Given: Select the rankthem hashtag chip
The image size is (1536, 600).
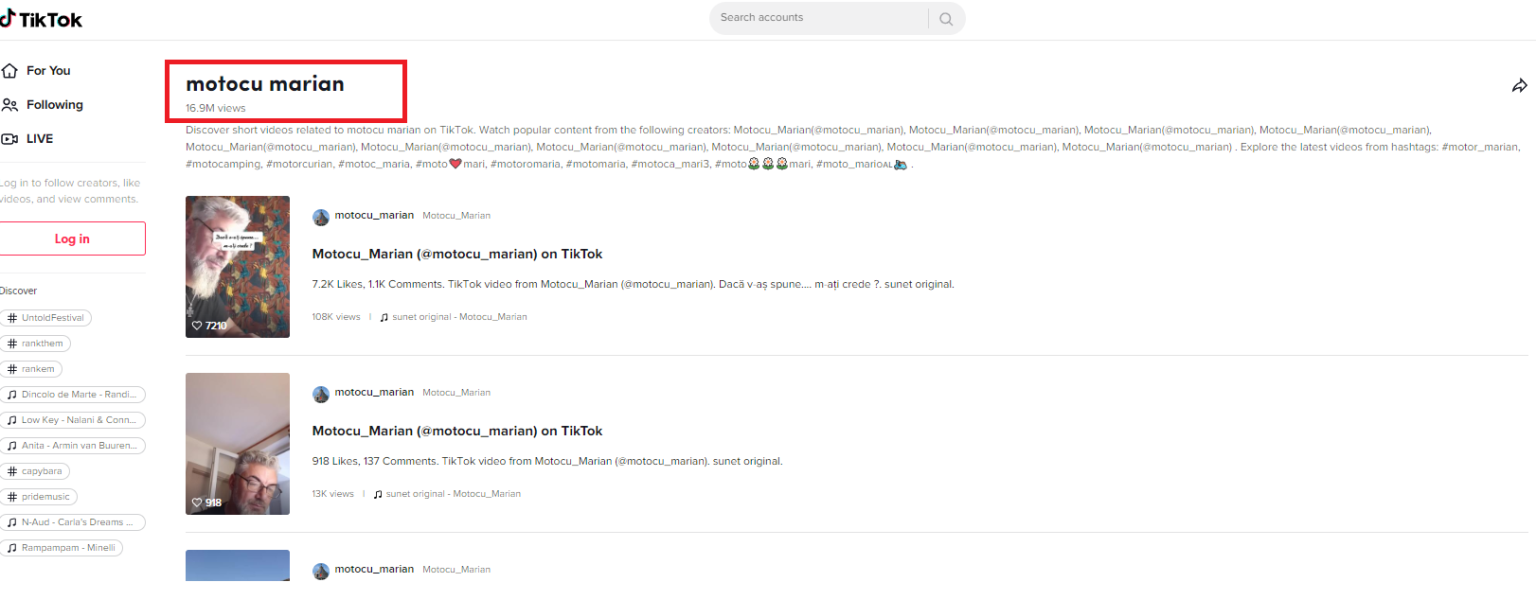Looking at the screenshot, I should point(36,344).
